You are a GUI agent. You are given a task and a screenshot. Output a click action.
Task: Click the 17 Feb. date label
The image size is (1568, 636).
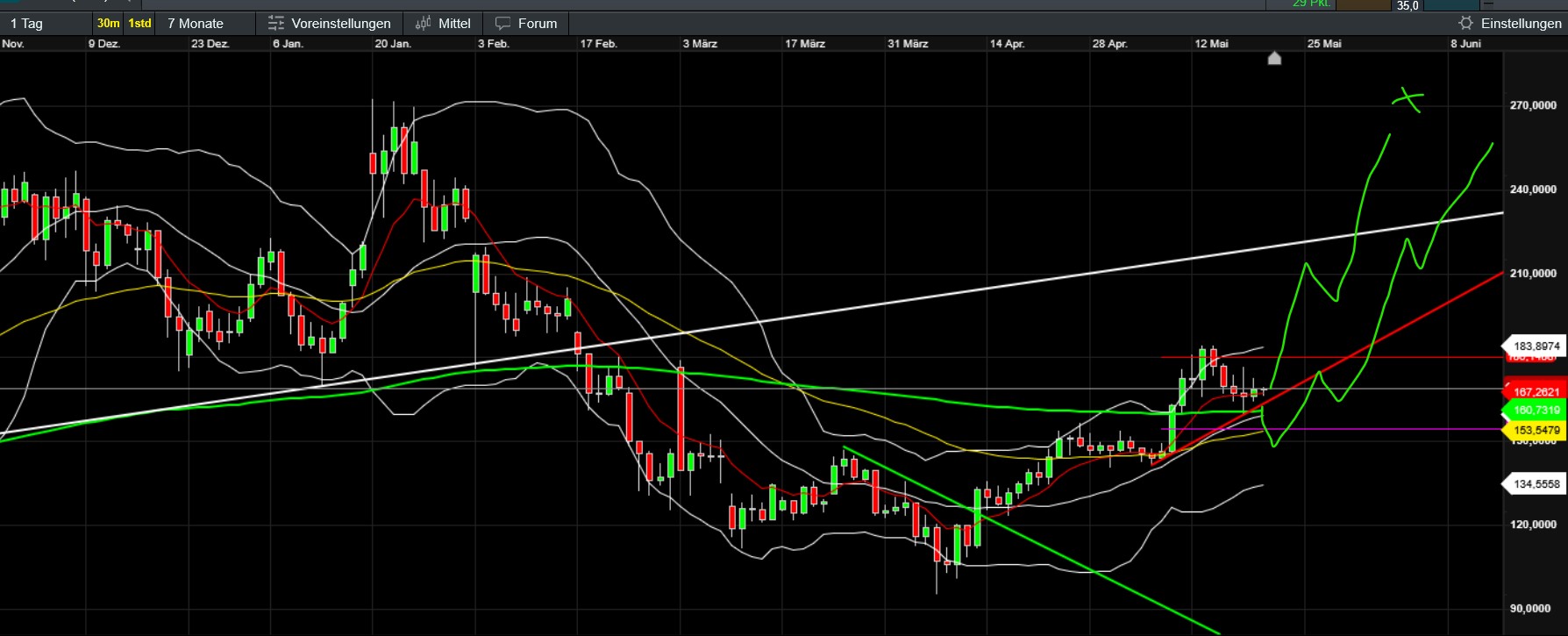pyautogui.click(x=599, y=44)
